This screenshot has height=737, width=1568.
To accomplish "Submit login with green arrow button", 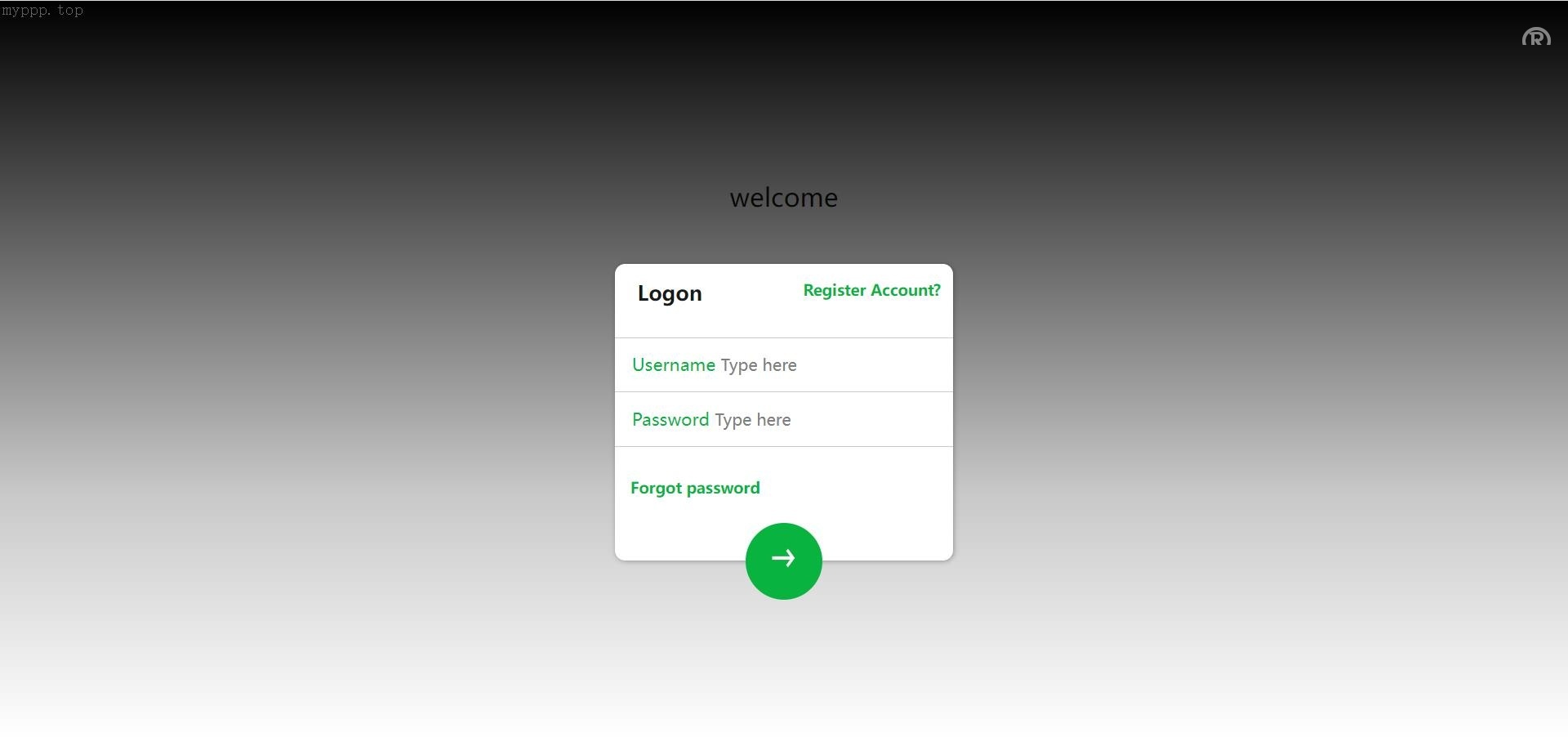I will 783,561.
